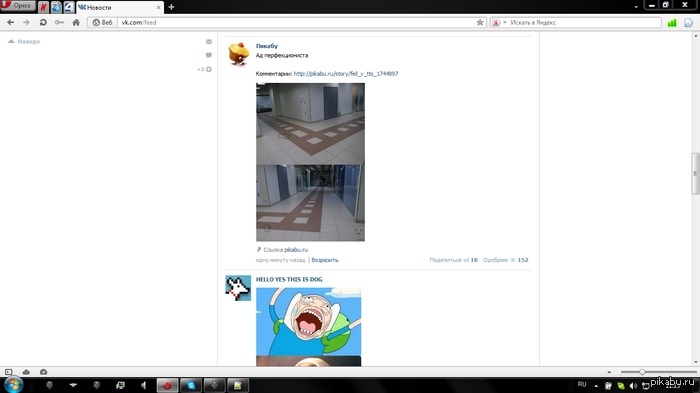
Task: Open the upper corridor floor photo
Action: (310, 124)
